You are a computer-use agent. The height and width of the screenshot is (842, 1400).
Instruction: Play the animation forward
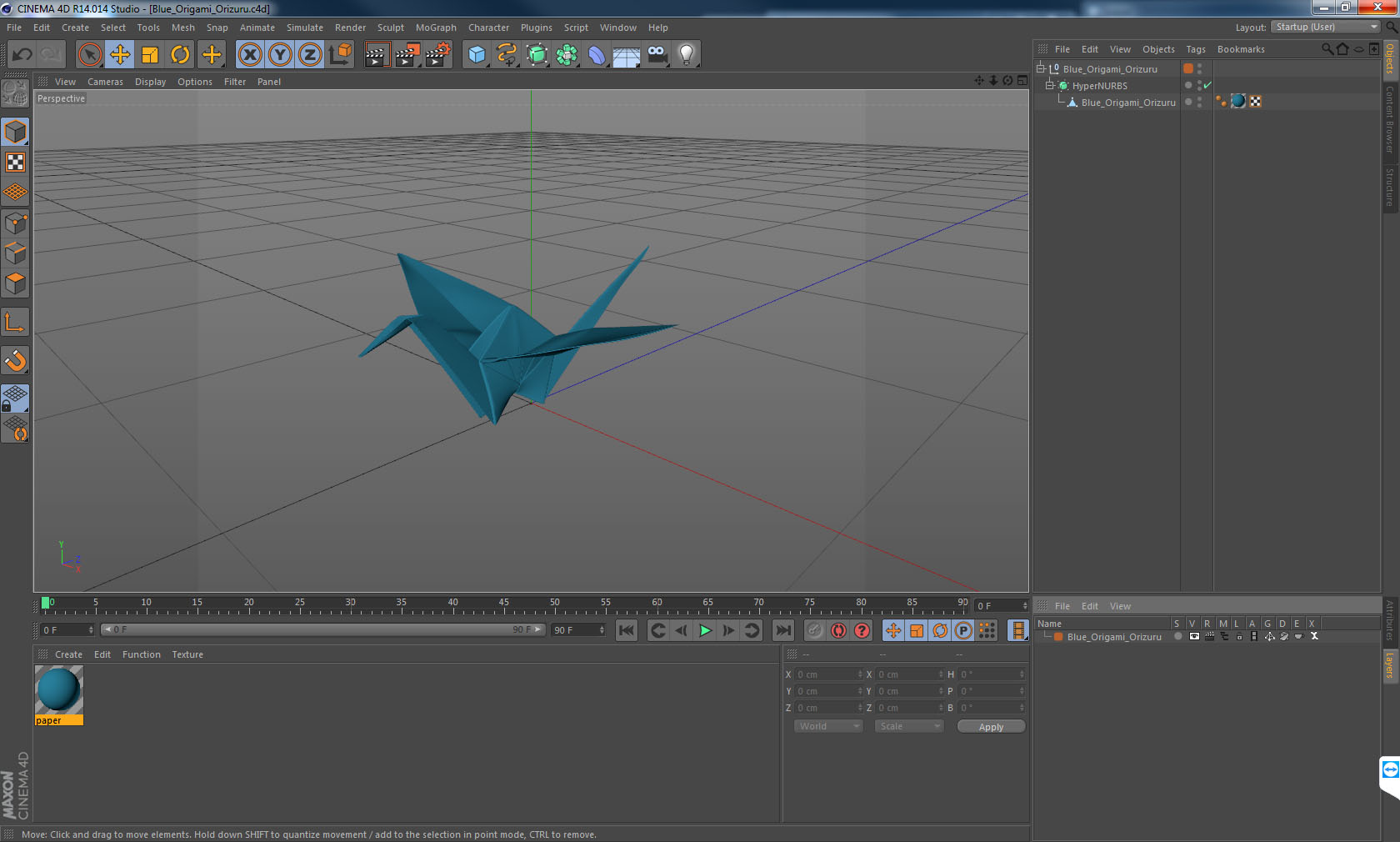(x=705, y=630)
